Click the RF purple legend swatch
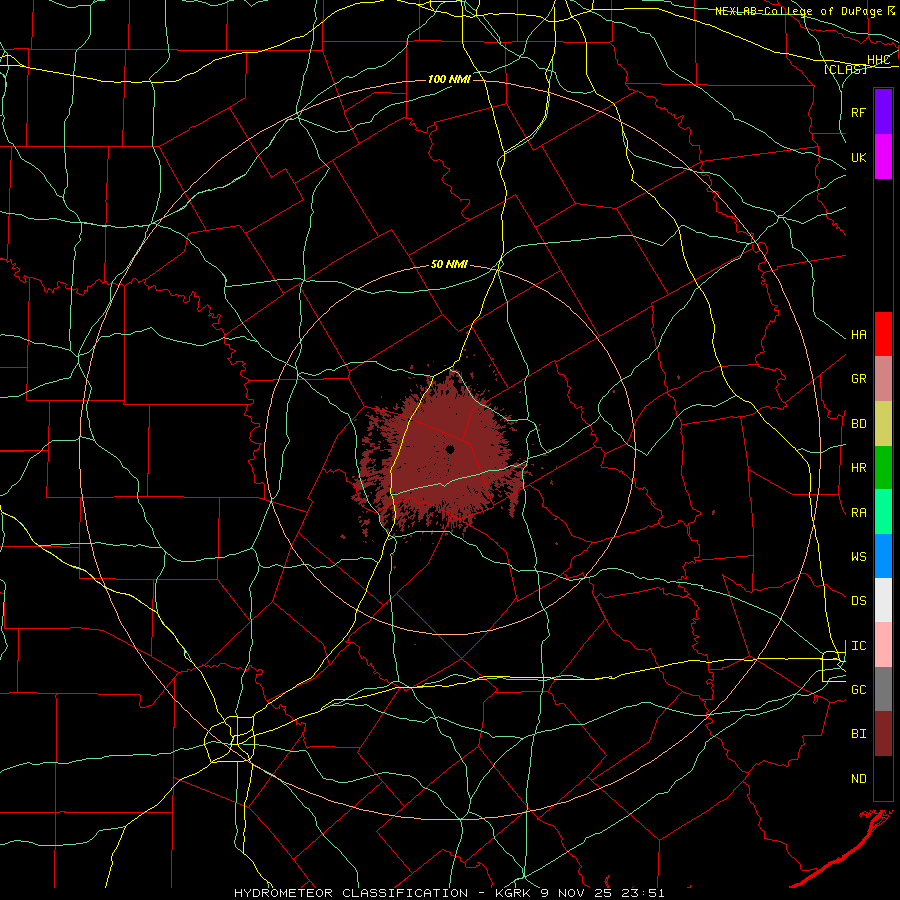The image size is (900, 900). [883, 112]
